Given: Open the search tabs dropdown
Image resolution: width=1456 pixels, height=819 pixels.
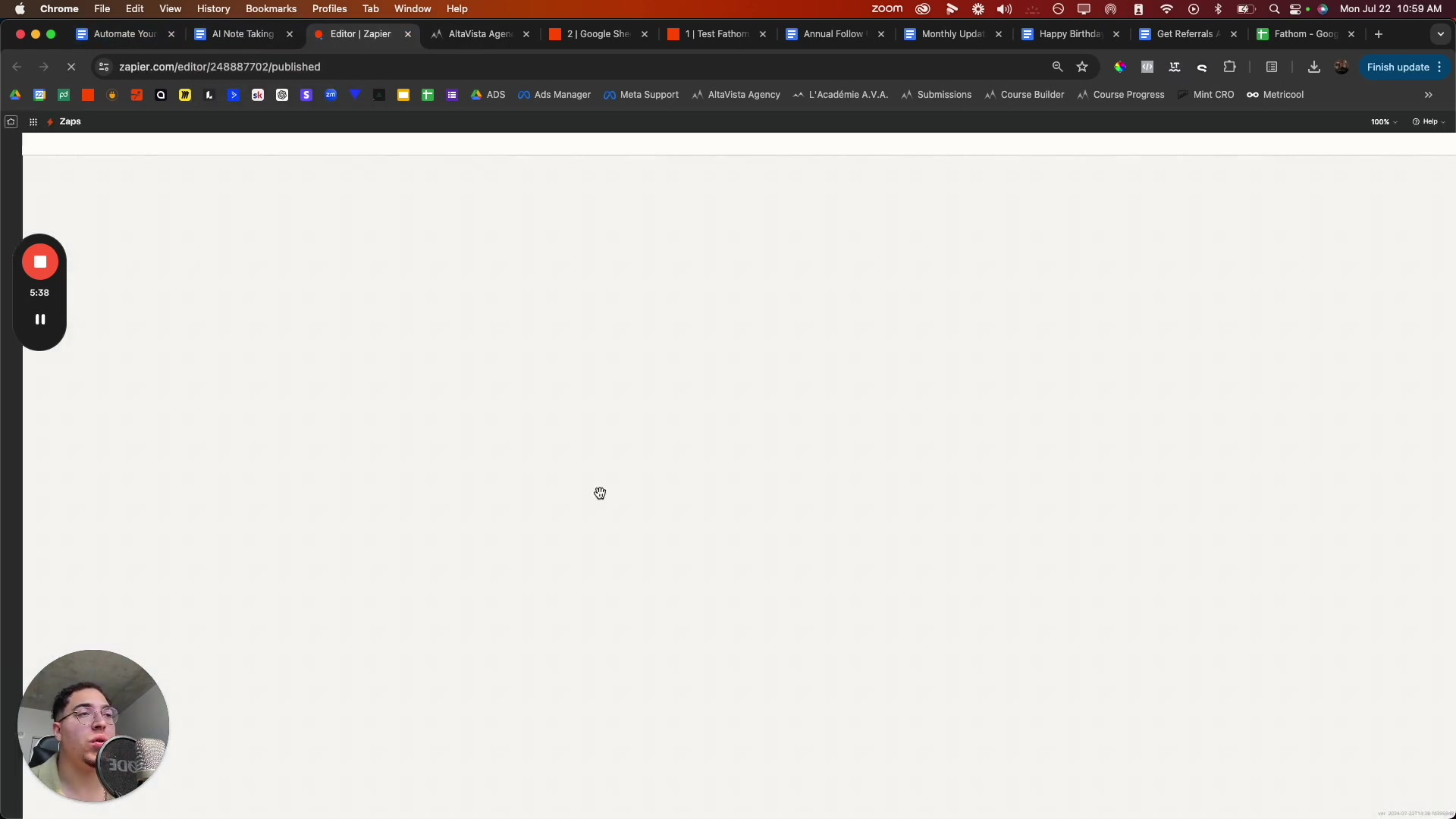Looking at the screenshot, I should coord(1440,34).
